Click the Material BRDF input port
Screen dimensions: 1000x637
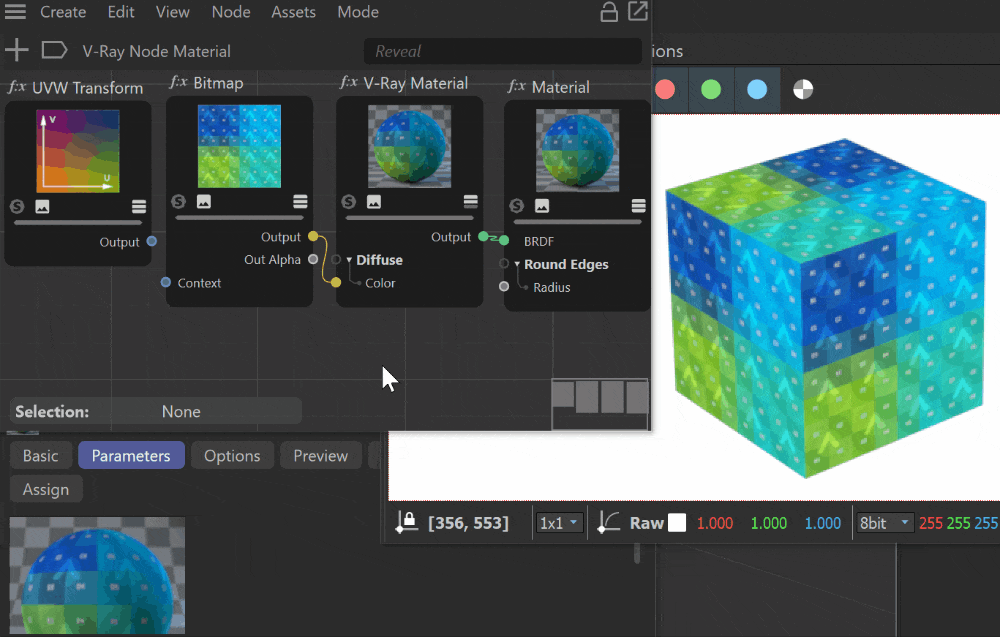[504, 240]
